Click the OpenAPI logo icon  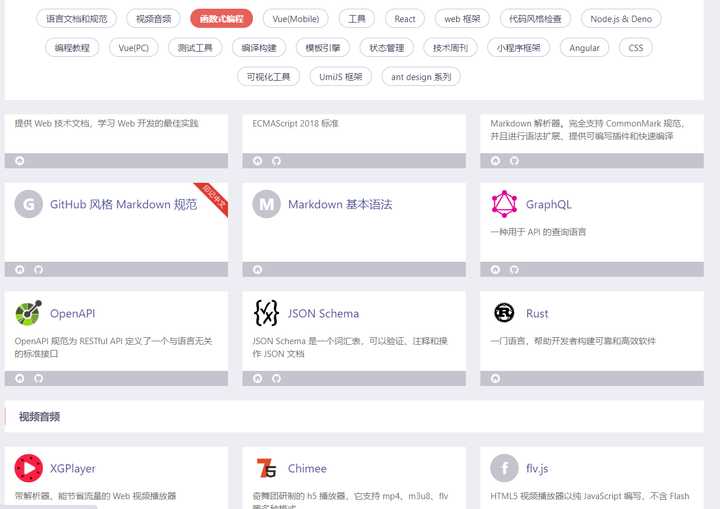28,313
